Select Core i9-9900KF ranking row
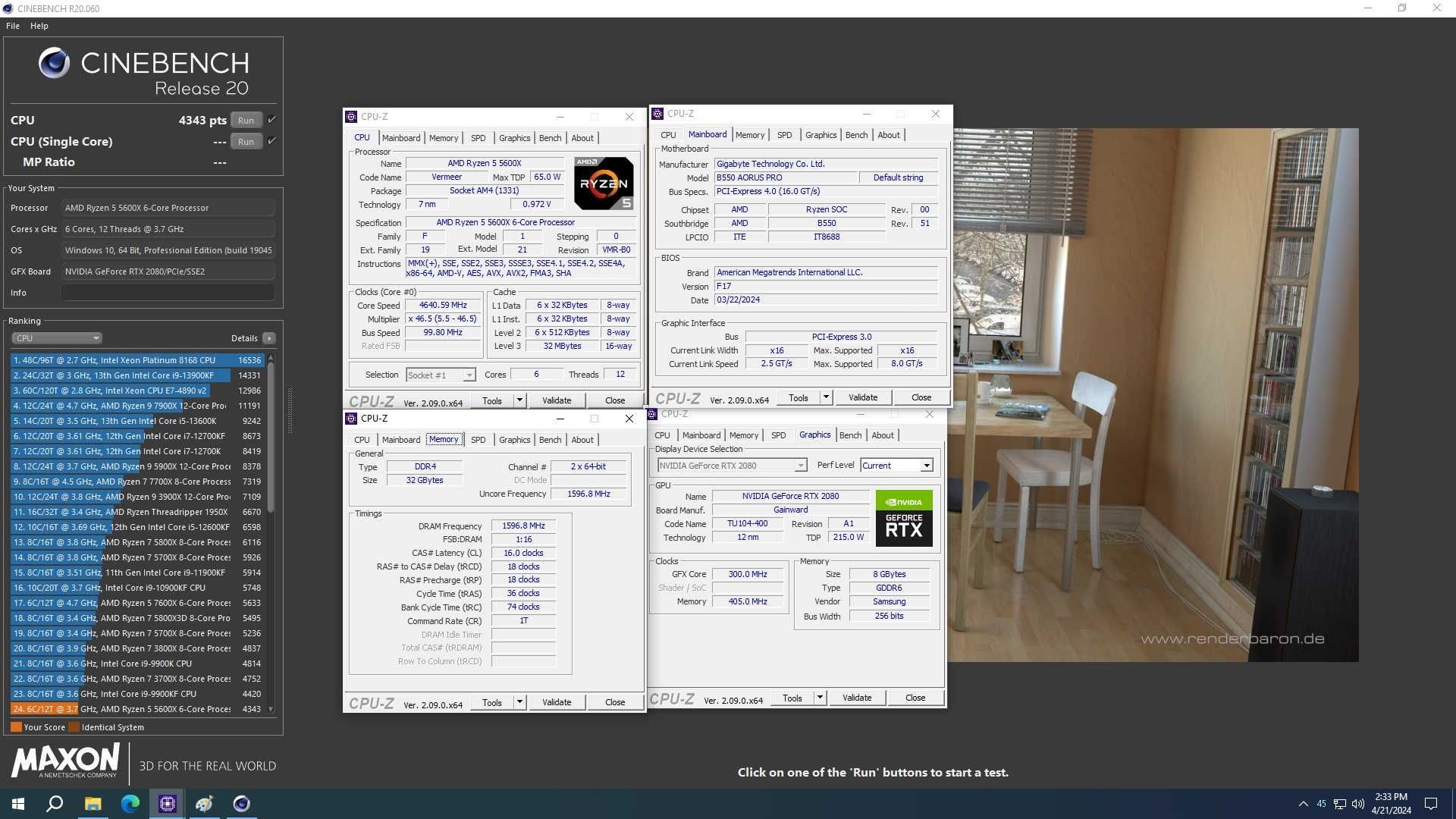Screen dimensions: 1456x819 click(137, 694)
